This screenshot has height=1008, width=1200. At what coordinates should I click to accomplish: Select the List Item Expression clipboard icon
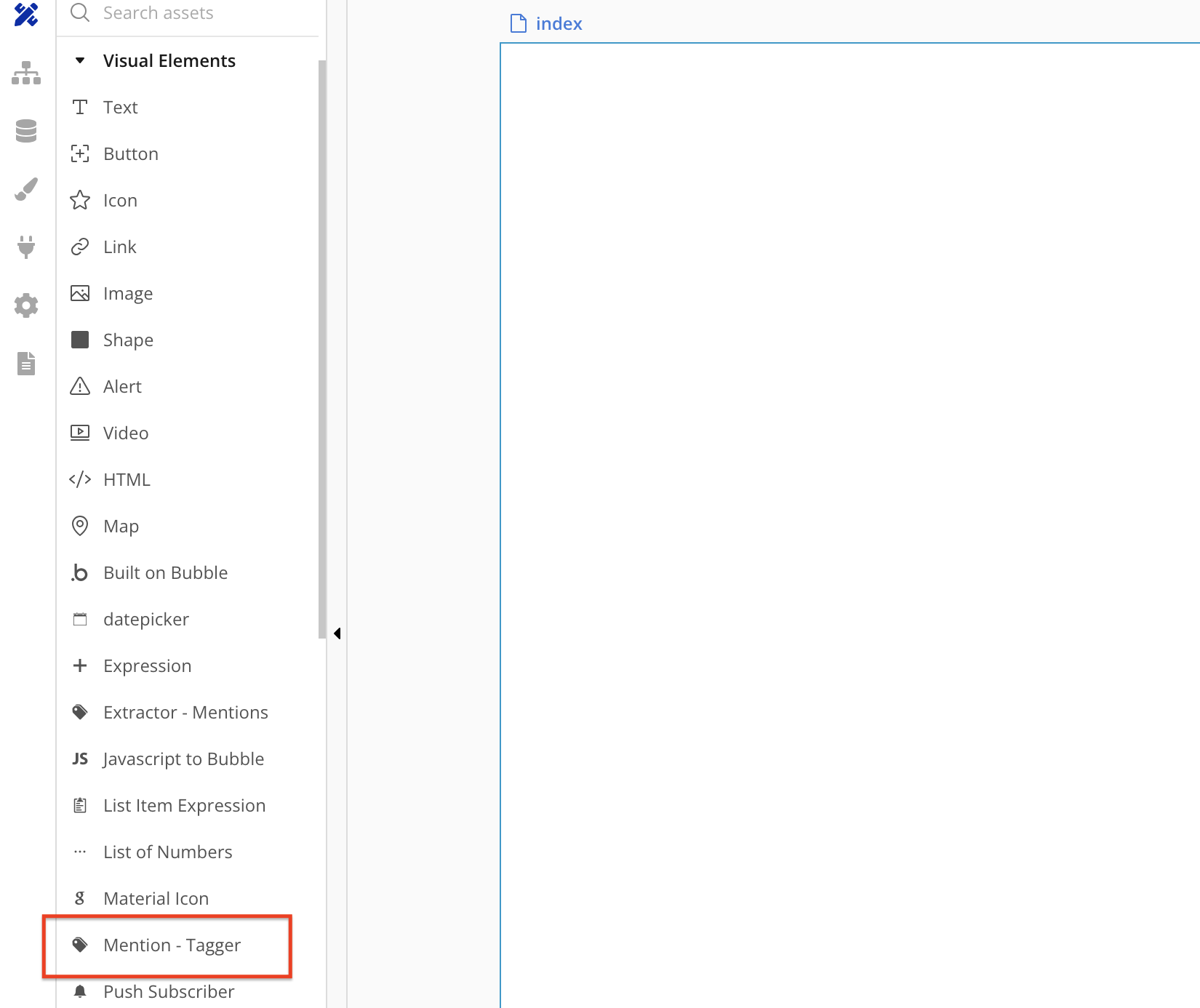[x=80, y=805]
